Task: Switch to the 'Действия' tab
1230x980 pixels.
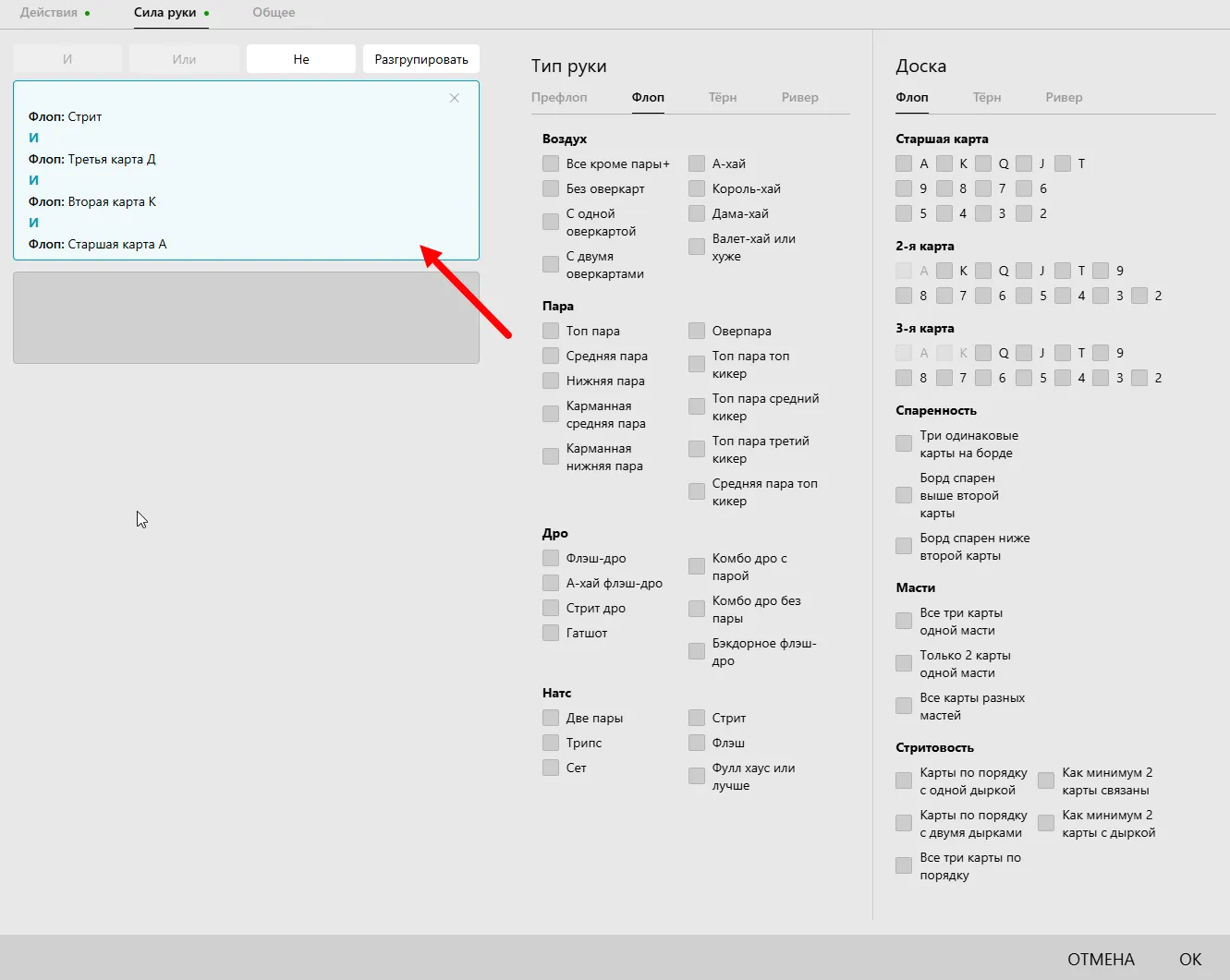Action: [x=49, y=13]
